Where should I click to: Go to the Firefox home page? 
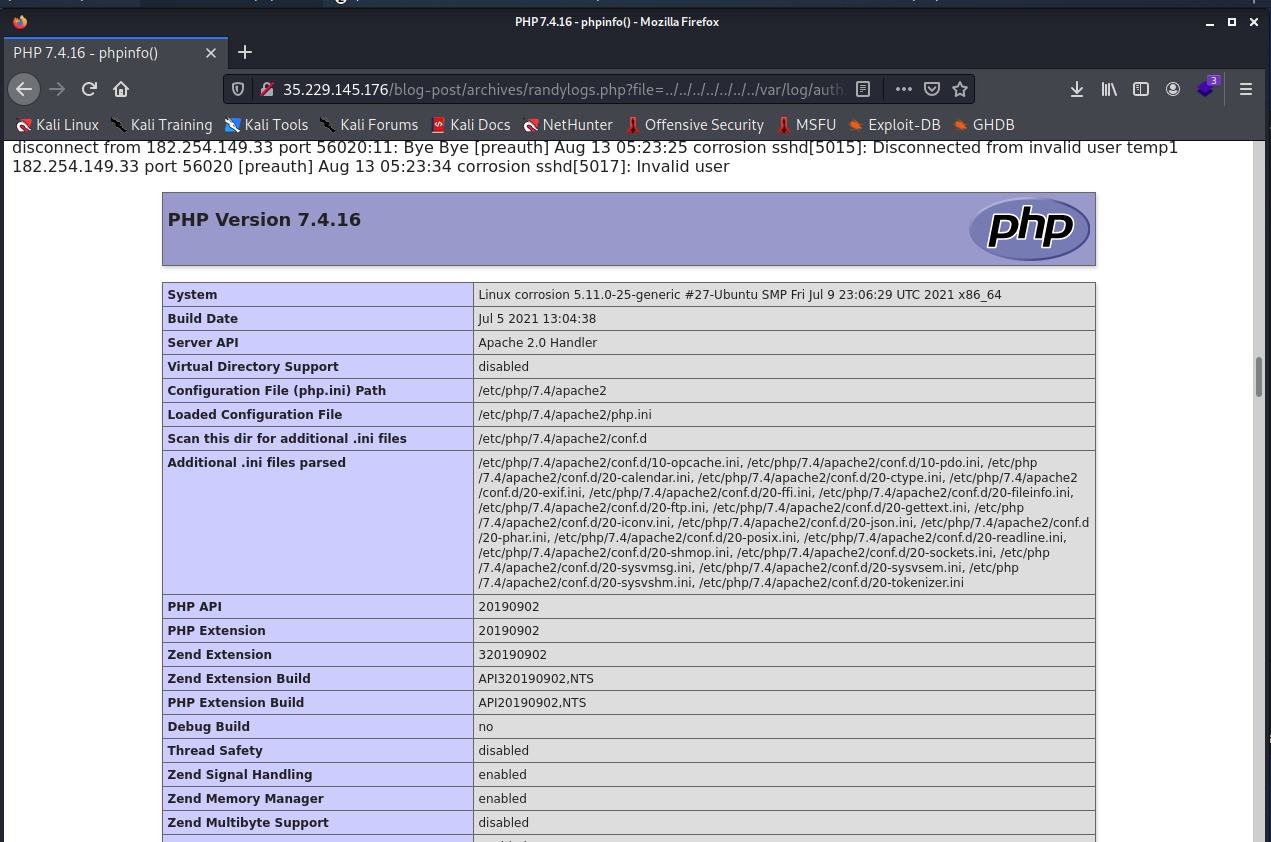point(121,89)
